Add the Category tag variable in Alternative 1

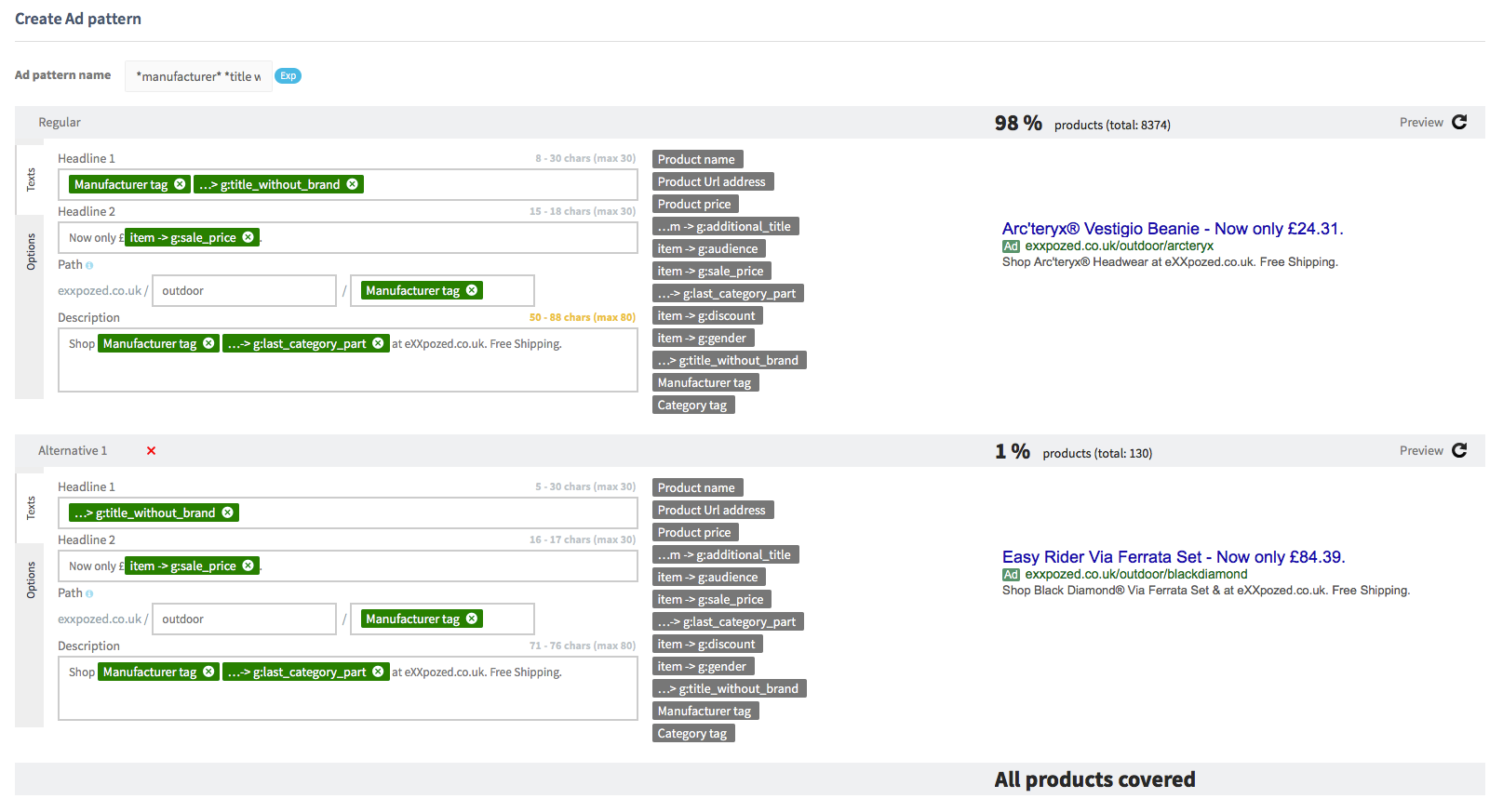[x=692, y=733]
